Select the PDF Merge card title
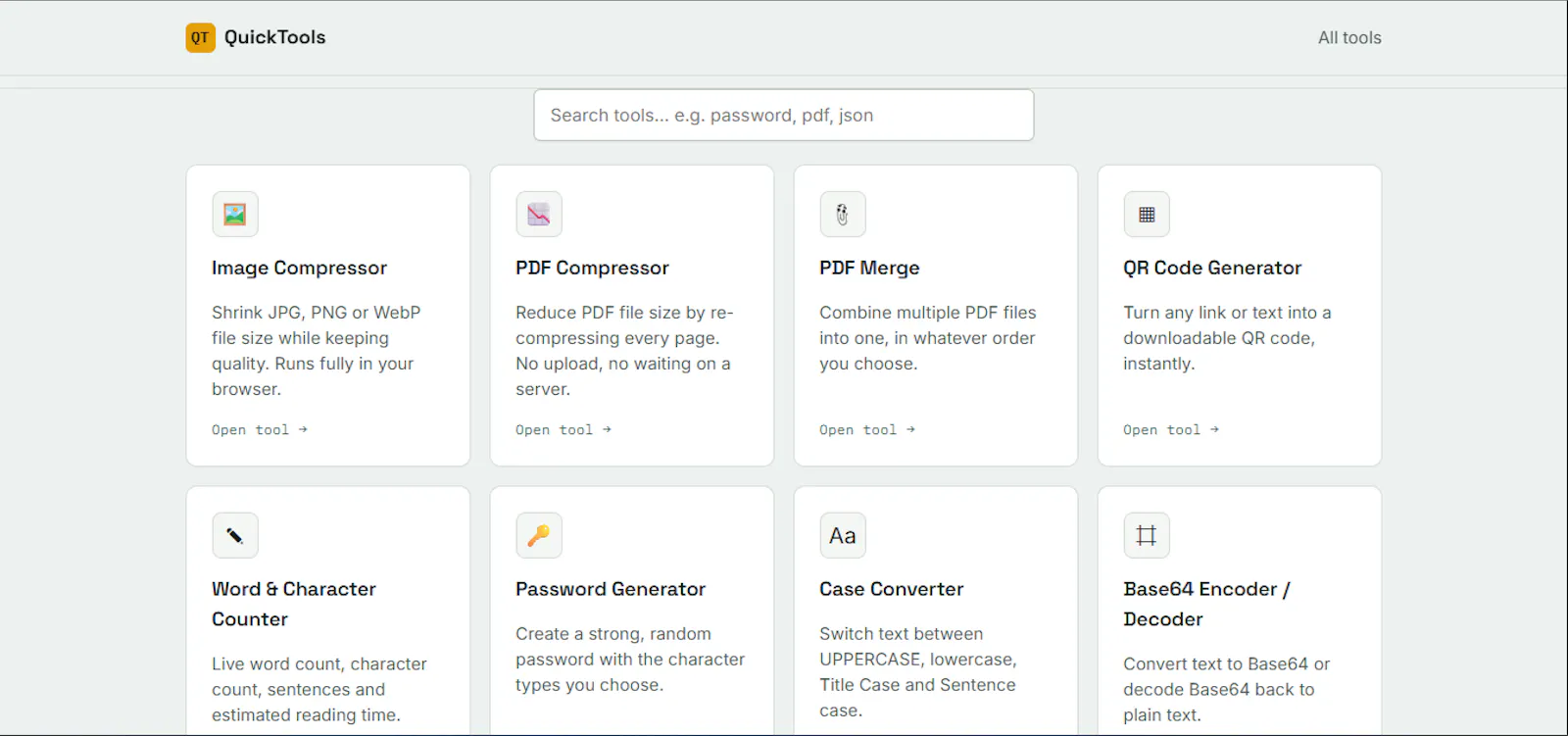Screen dimensions: 1568x736 tap(869, 268)
